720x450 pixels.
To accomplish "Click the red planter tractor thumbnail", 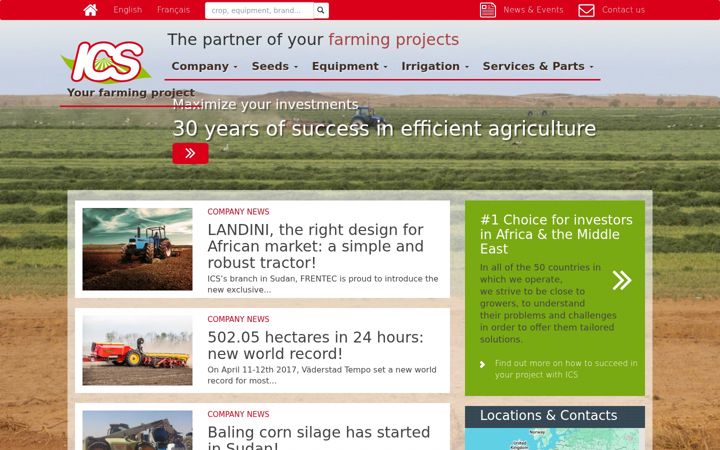I will coord(137,350).
